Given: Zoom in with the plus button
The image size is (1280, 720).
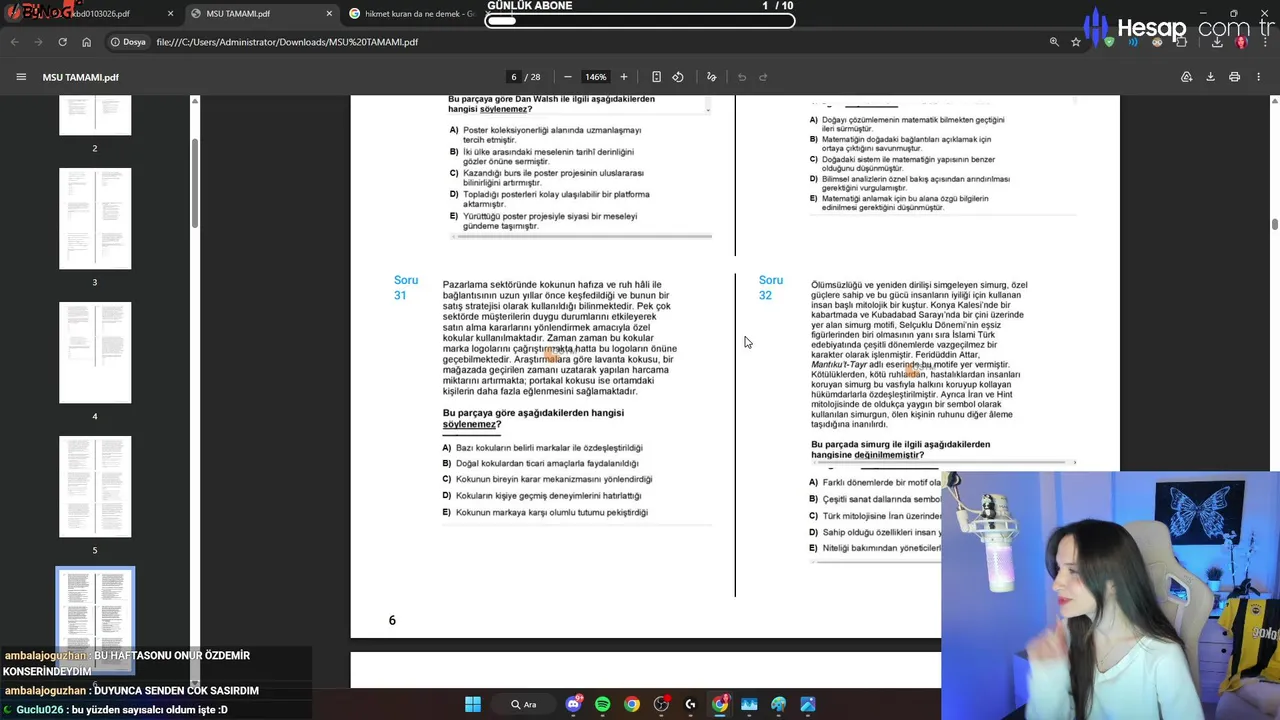Looking at the screenshot, I should (624, 77).
